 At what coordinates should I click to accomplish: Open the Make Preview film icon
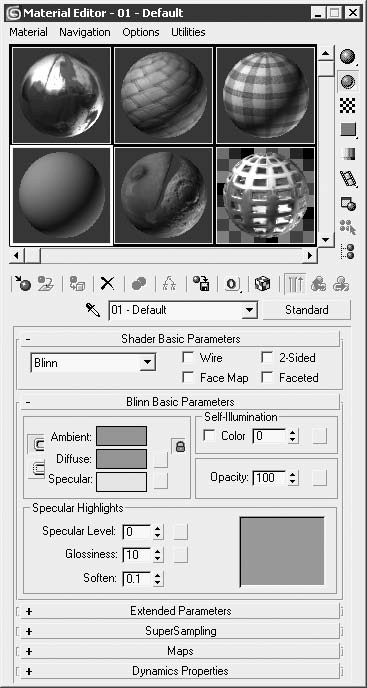348,179
